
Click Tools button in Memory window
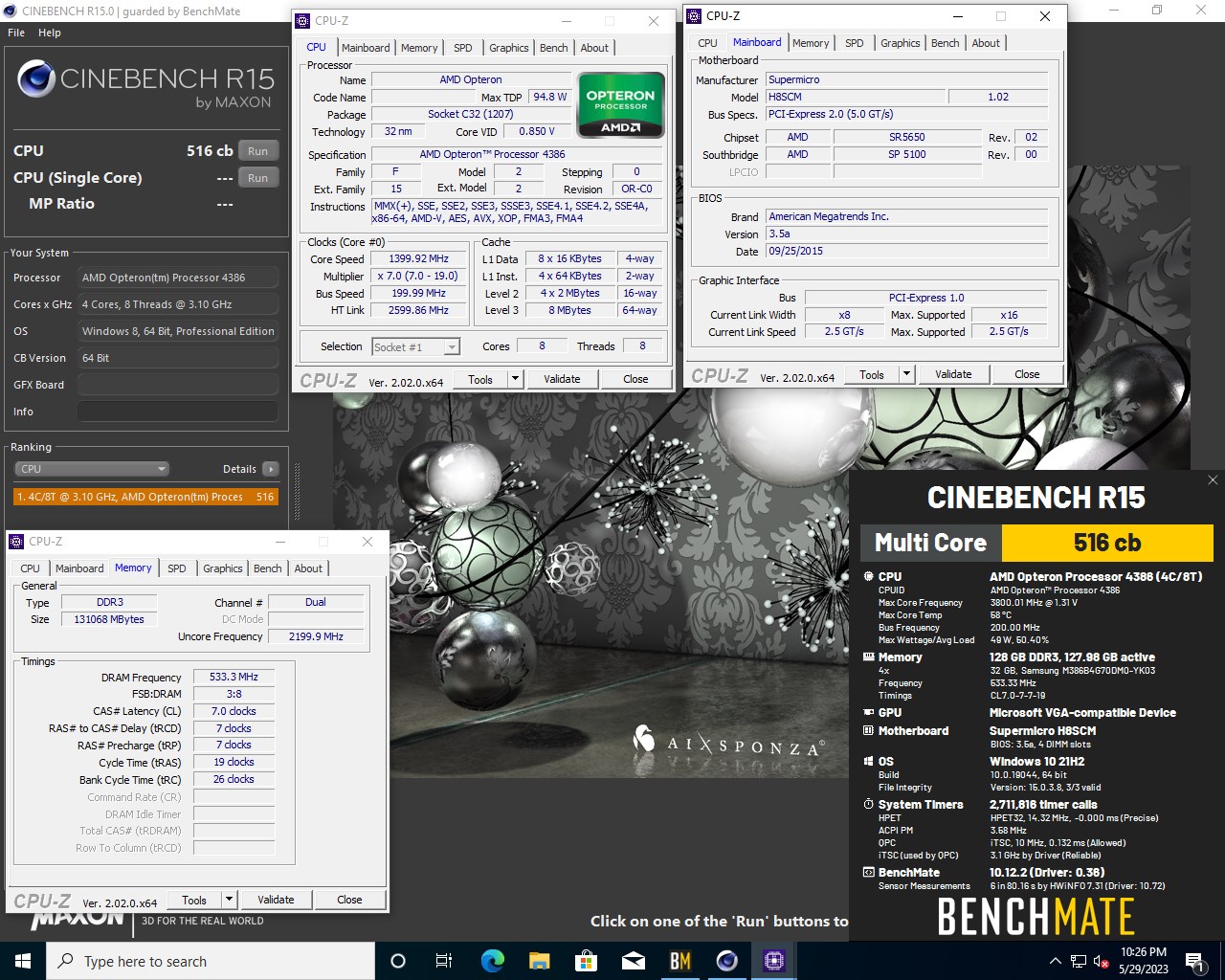tap(194, 900)
